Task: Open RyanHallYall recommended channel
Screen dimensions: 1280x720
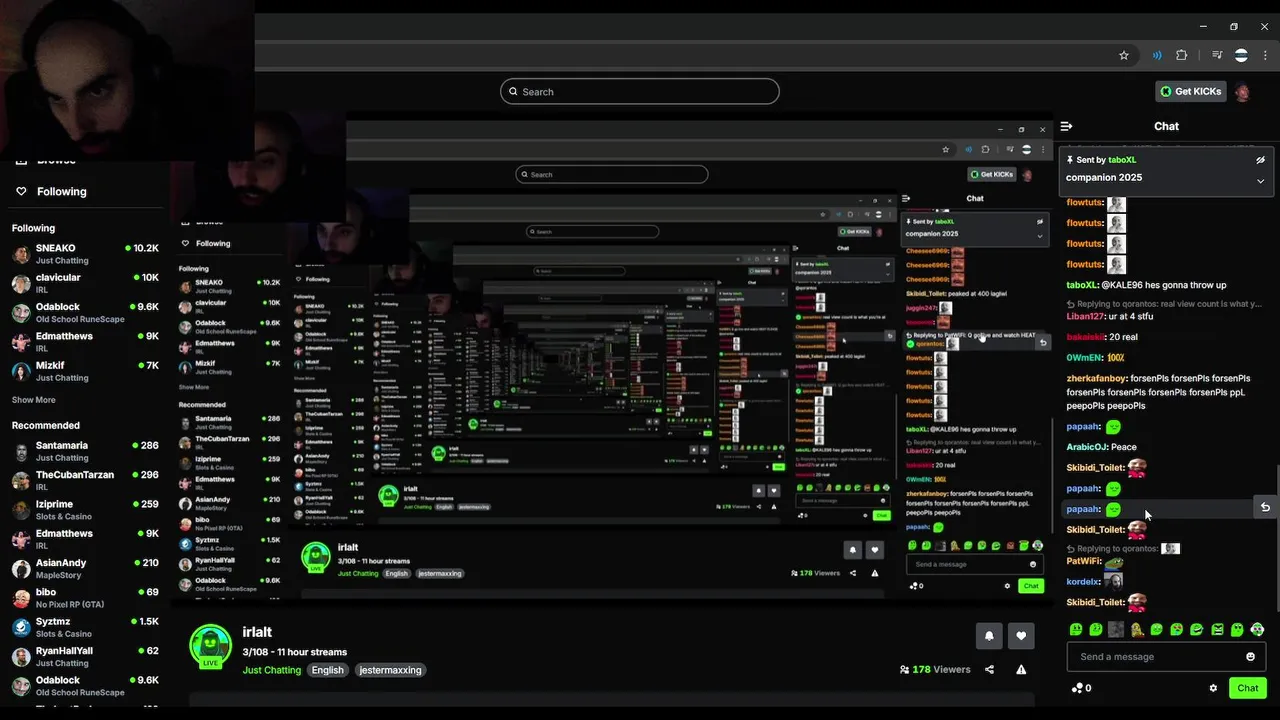Action: coord(85,656)
